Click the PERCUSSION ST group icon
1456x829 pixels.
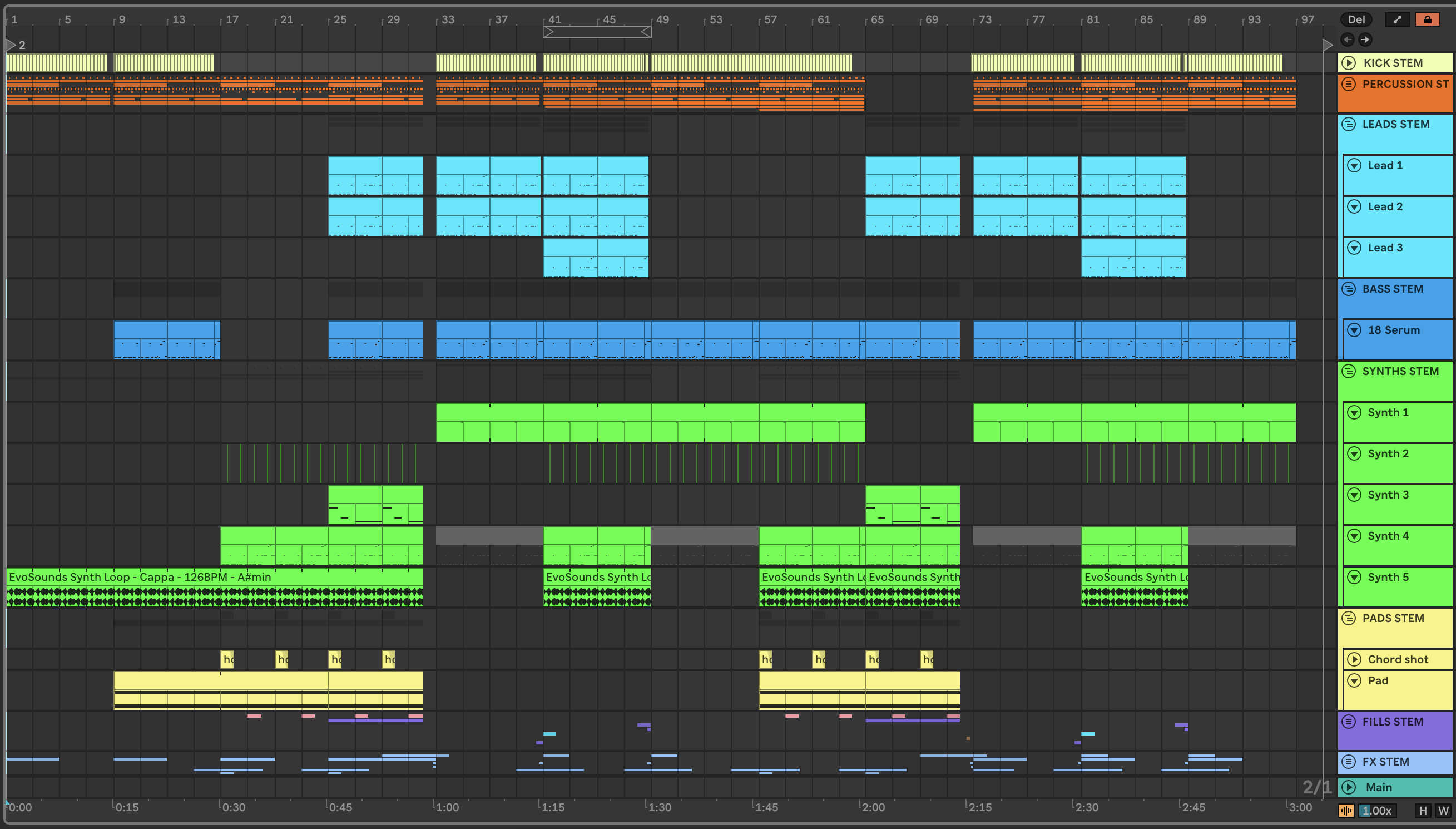point(1349,84)
